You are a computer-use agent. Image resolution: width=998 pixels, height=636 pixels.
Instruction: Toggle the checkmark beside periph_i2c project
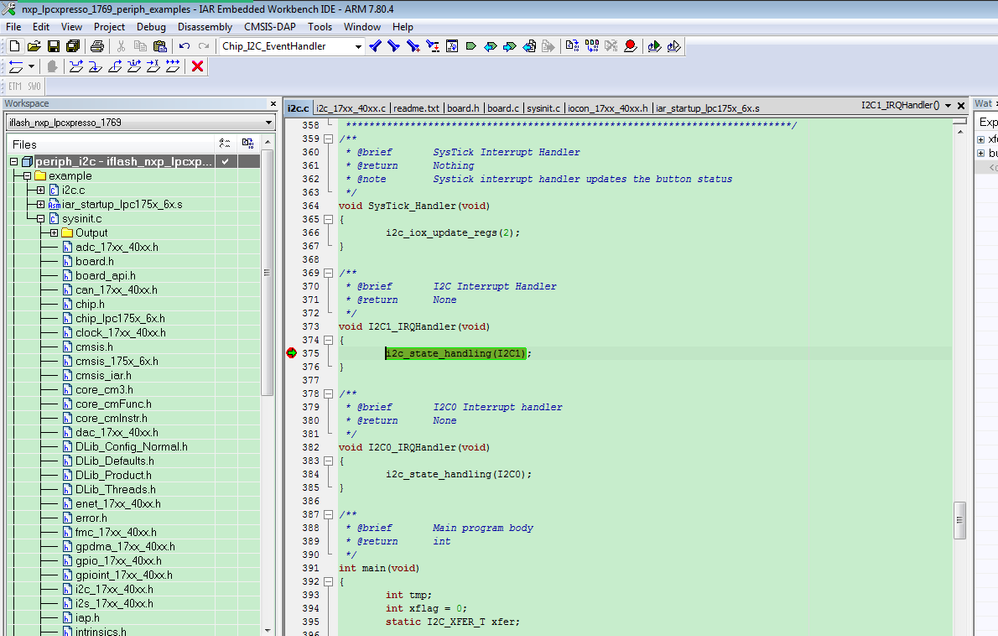226,161
